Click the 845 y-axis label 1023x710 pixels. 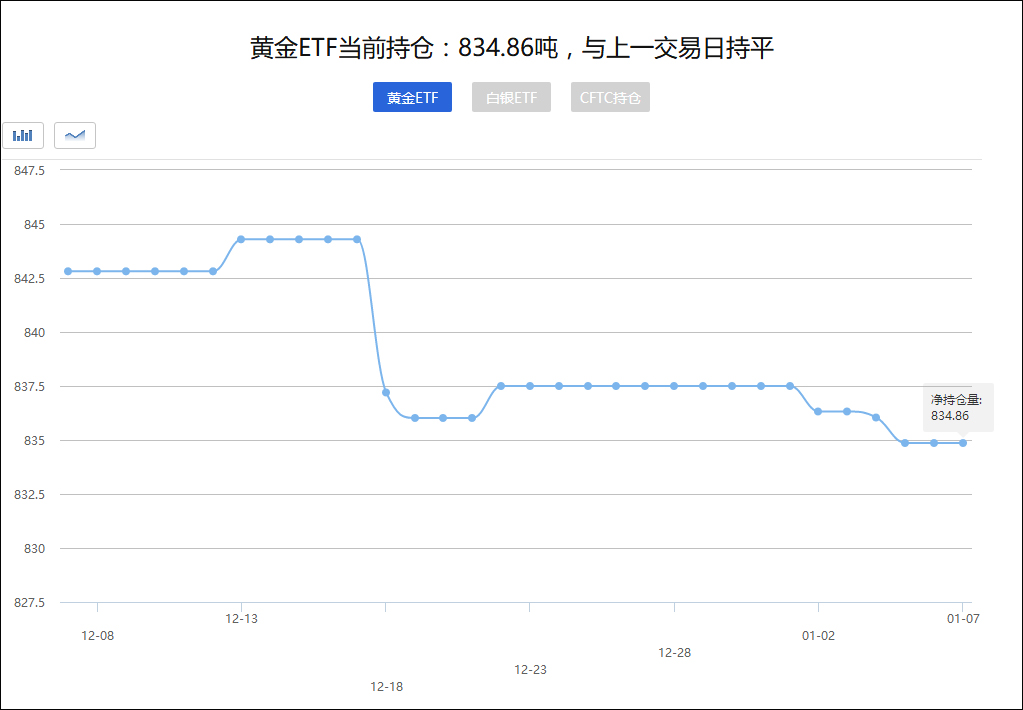pyautogui.click(x=35, y=224)
